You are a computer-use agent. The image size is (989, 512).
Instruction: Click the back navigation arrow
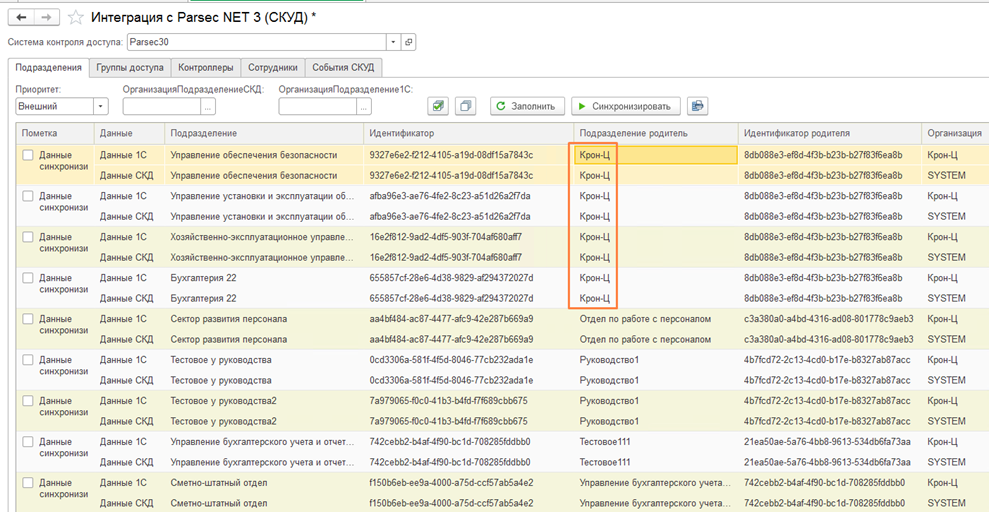[x=23, y=18]
